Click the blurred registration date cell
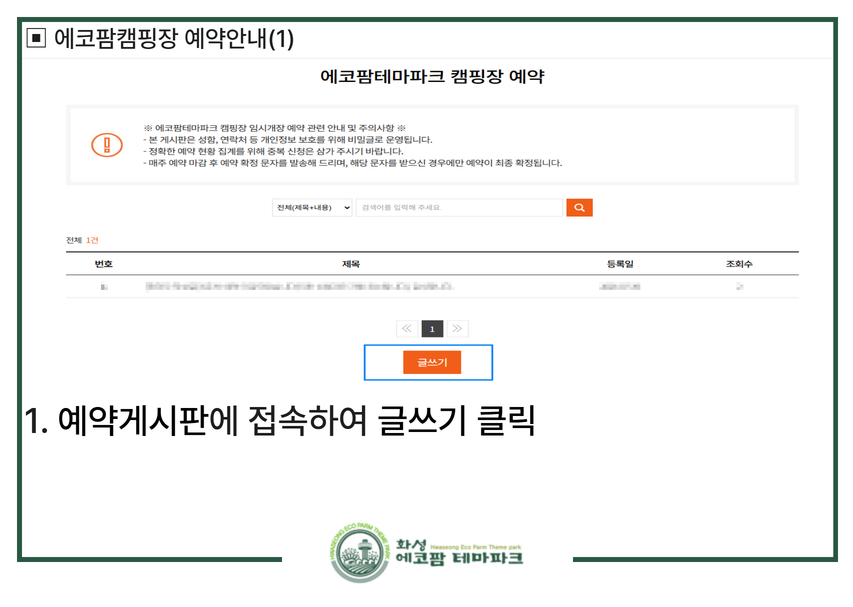 click(620, 286)
